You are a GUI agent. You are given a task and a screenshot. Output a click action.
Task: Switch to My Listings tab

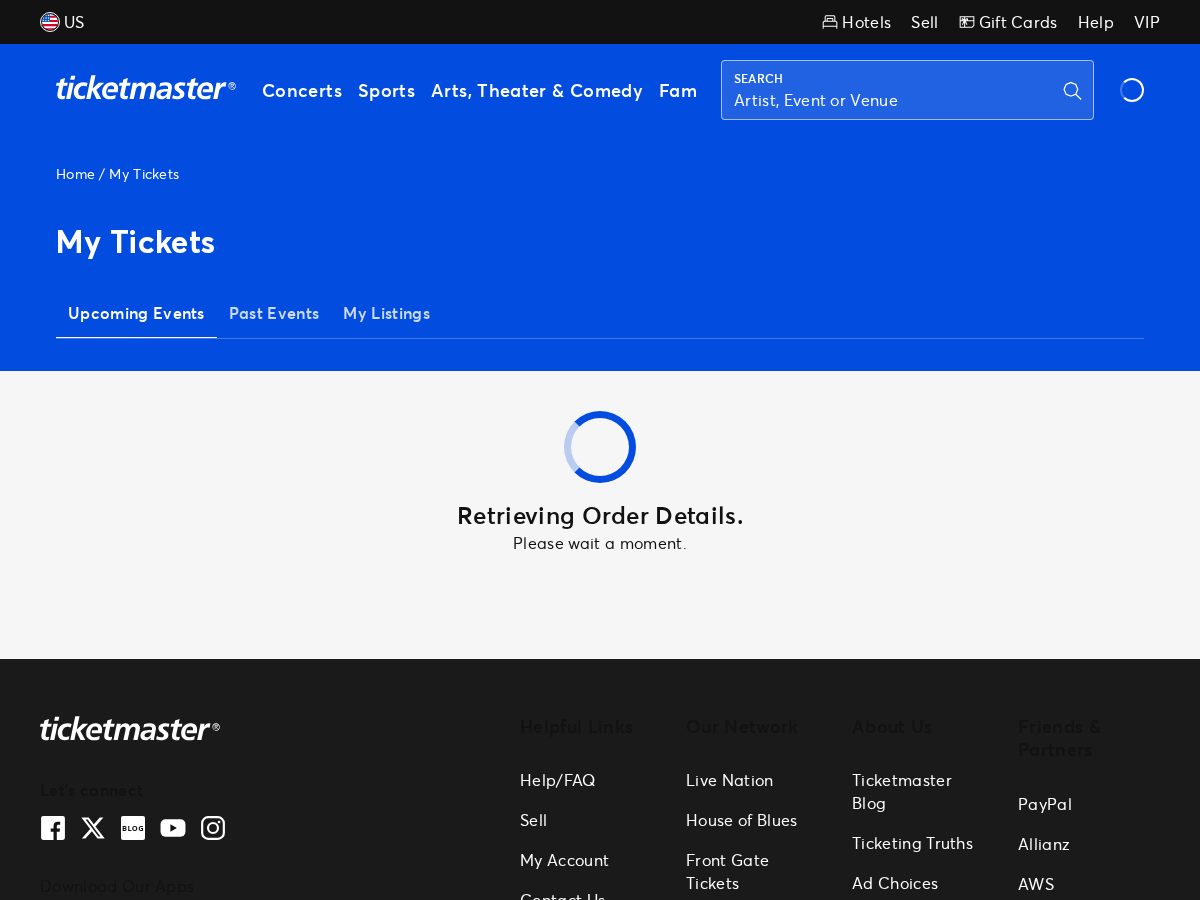(x=386, y=313)
